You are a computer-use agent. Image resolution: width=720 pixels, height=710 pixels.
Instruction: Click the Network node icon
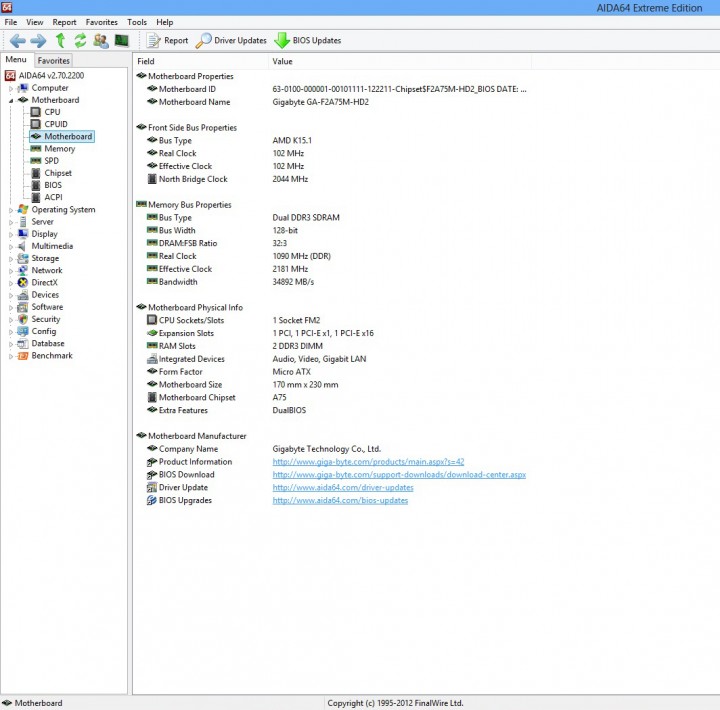(23, 270)
